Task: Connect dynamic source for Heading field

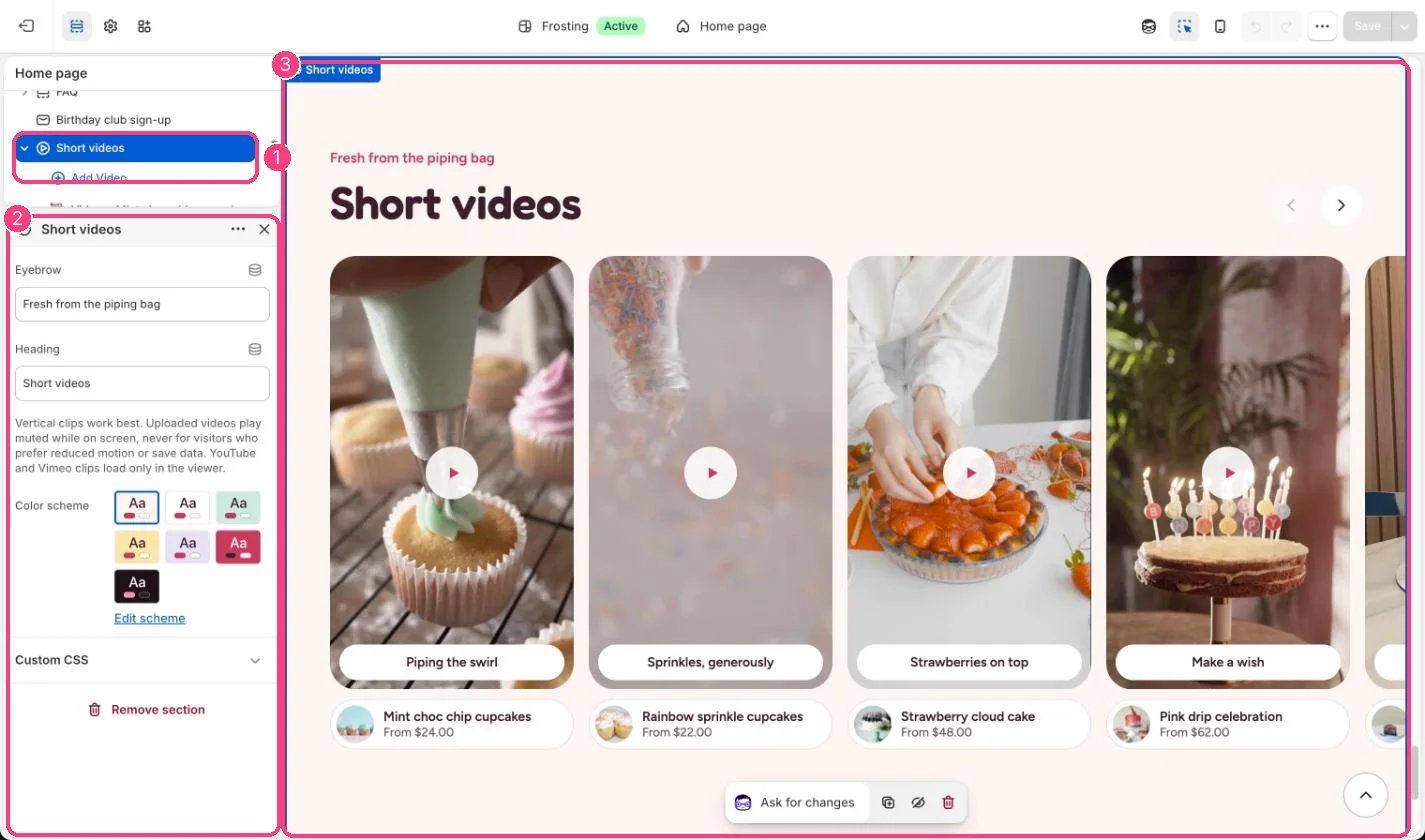Action: coord(255,349)
